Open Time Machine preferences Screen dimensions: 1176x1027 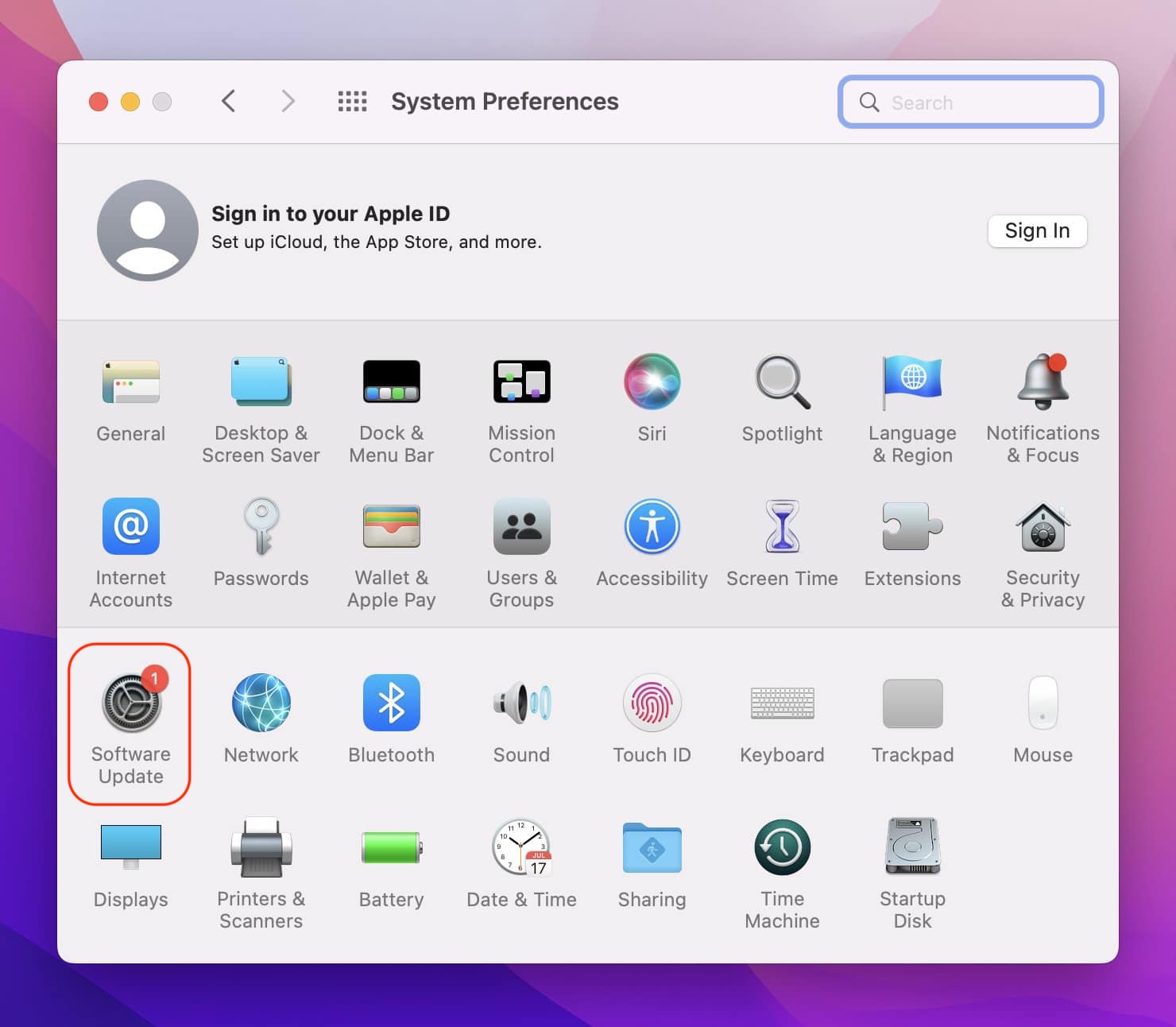pos(782,848)
